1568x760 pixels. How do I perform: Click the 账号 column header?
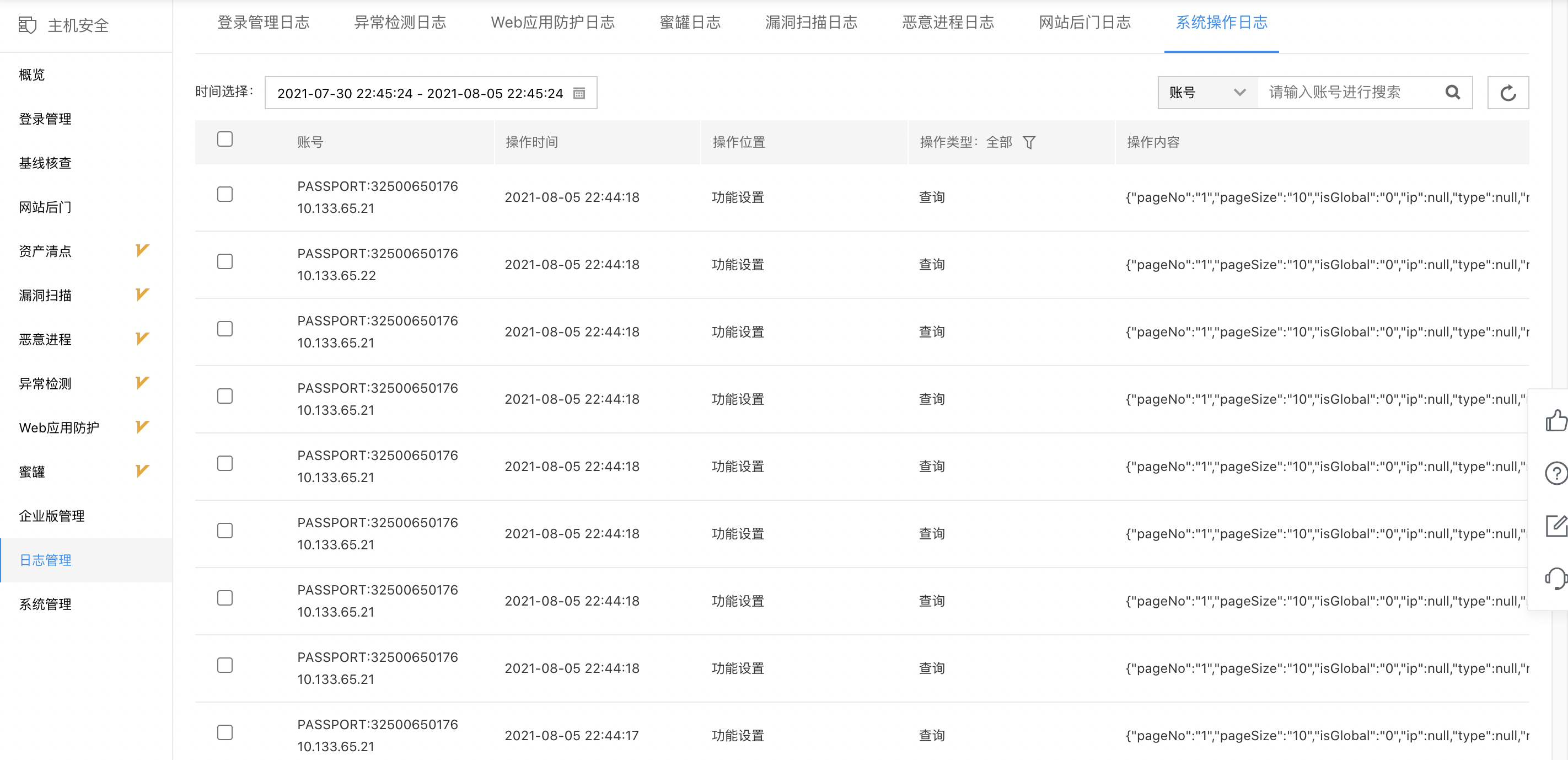click(310, 142)
